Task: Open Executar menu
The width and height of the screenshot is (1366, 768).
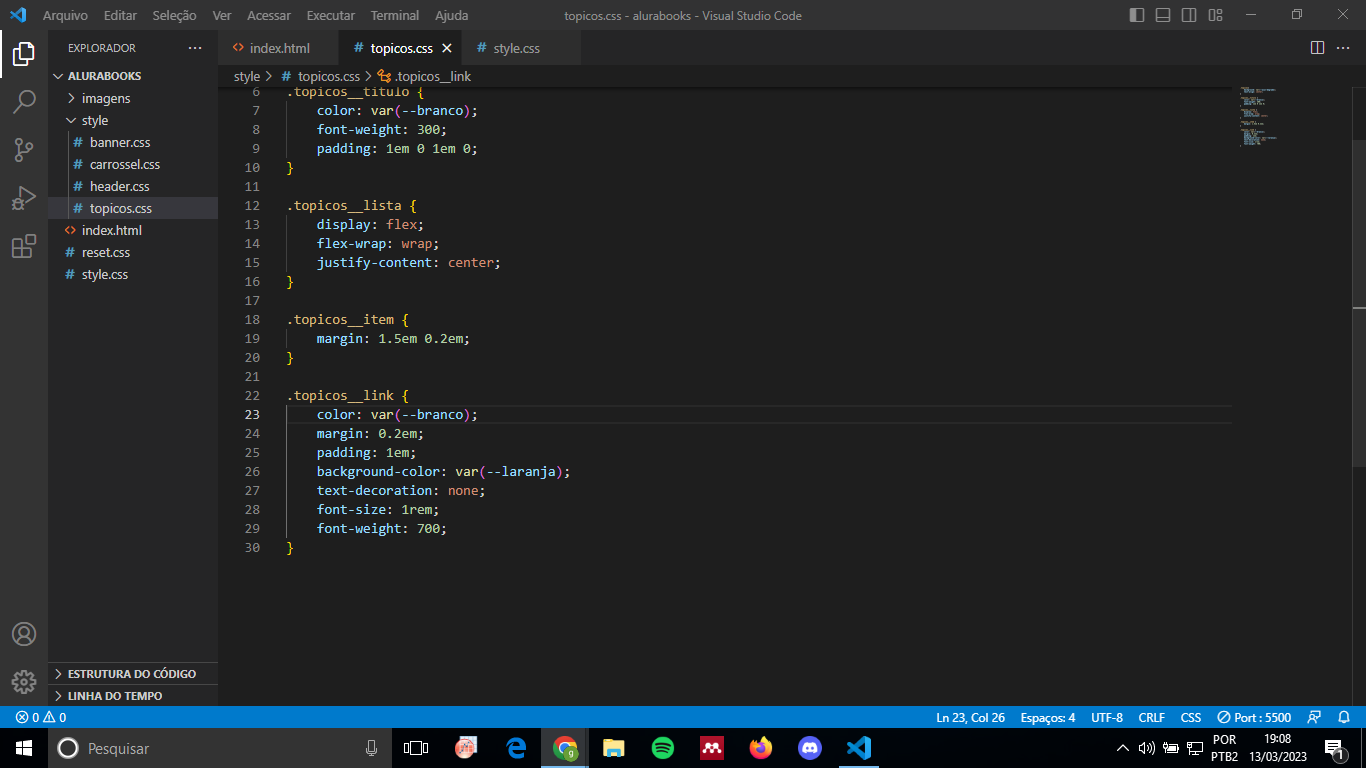Action: 330,15
